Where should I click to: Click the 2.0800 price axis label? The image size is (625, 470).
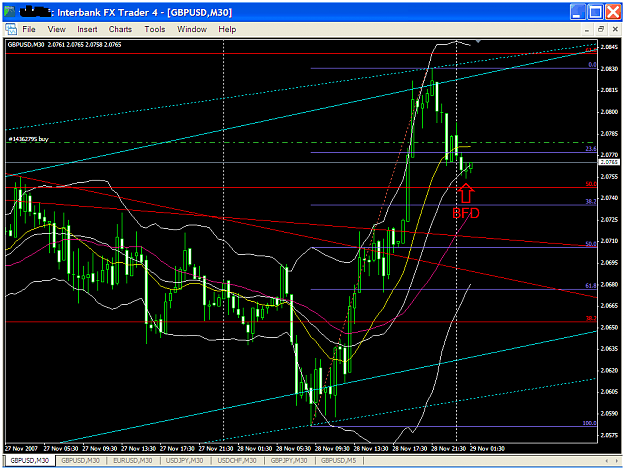pyautogui.click(x=609, y=112)
